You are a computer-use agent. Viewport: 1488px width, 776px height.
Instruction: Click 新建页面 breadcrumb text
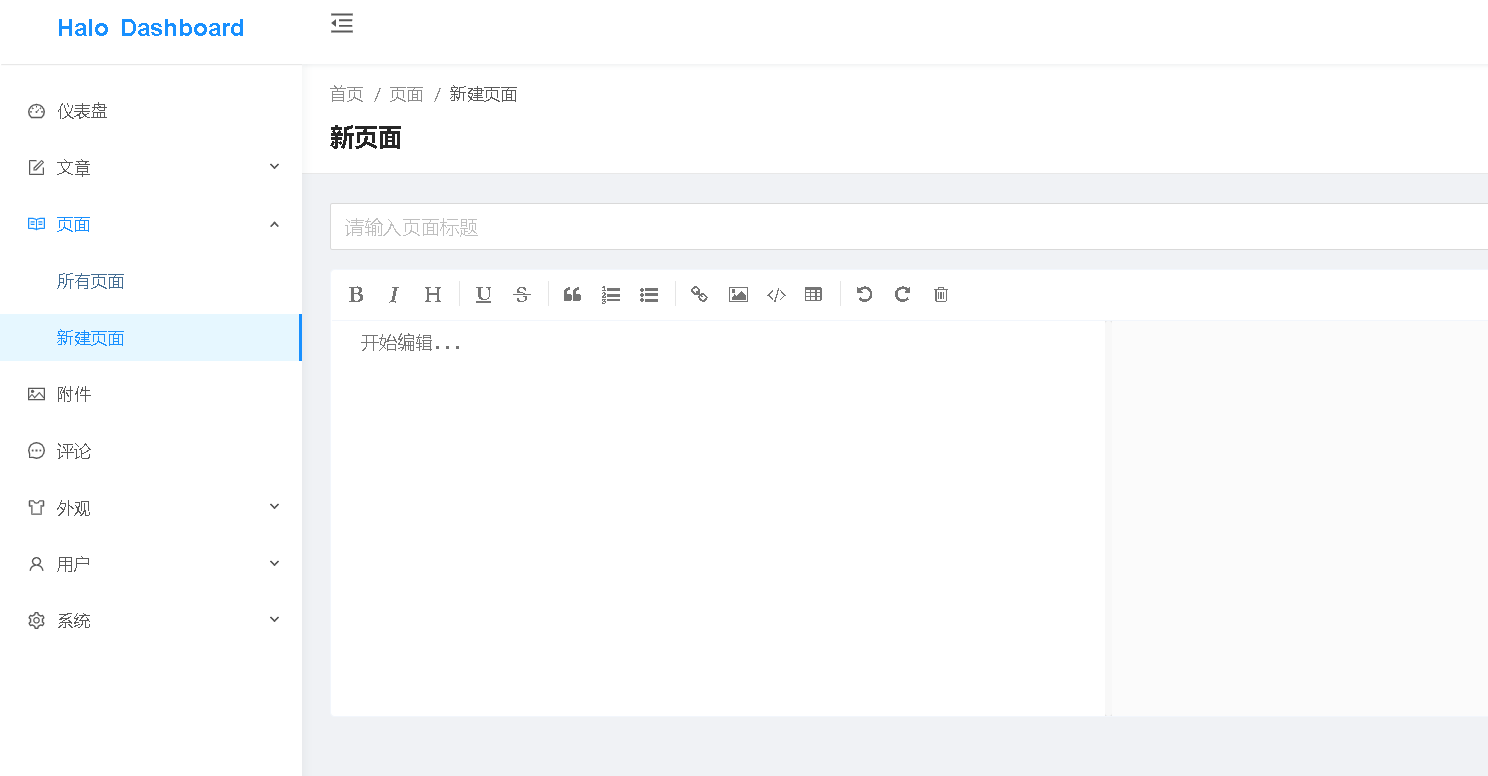coord(484,94)
